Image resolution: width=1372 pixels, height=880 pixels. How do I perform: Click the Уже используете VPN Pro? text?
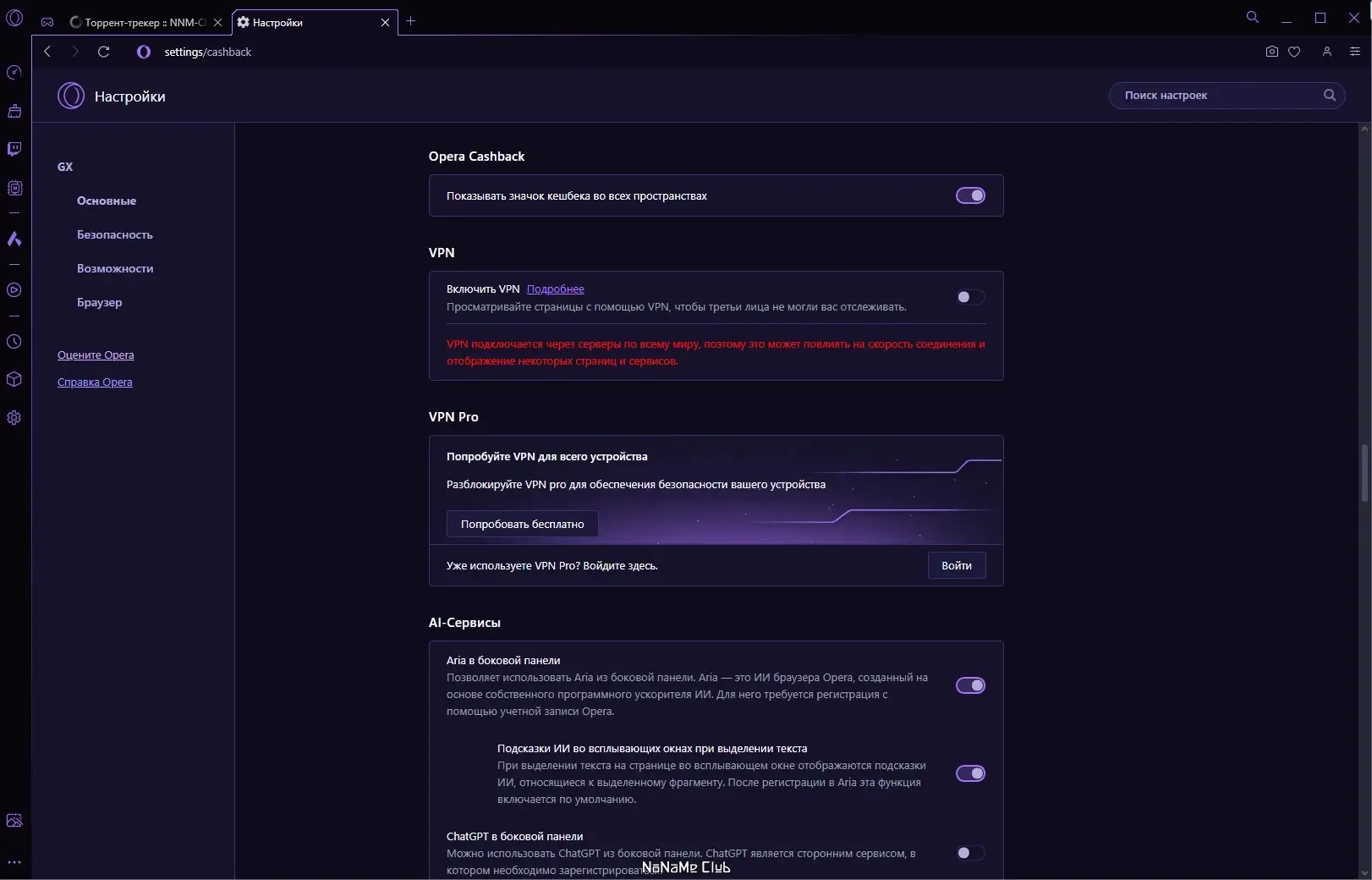552,565
